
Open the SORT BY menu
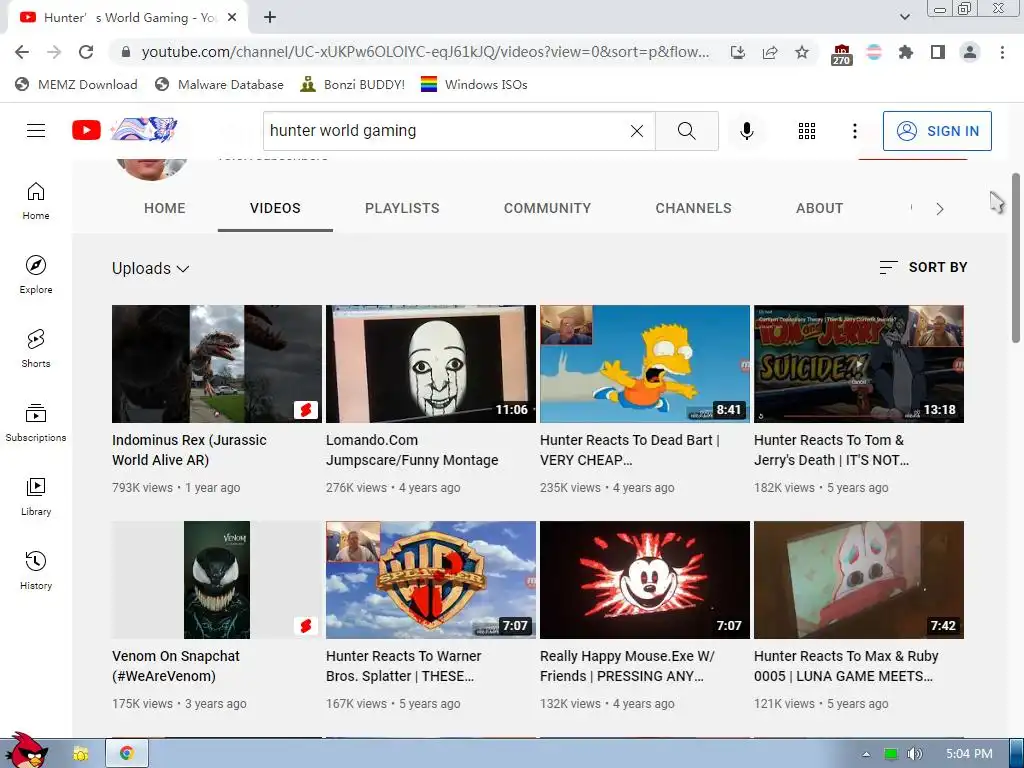923,267
